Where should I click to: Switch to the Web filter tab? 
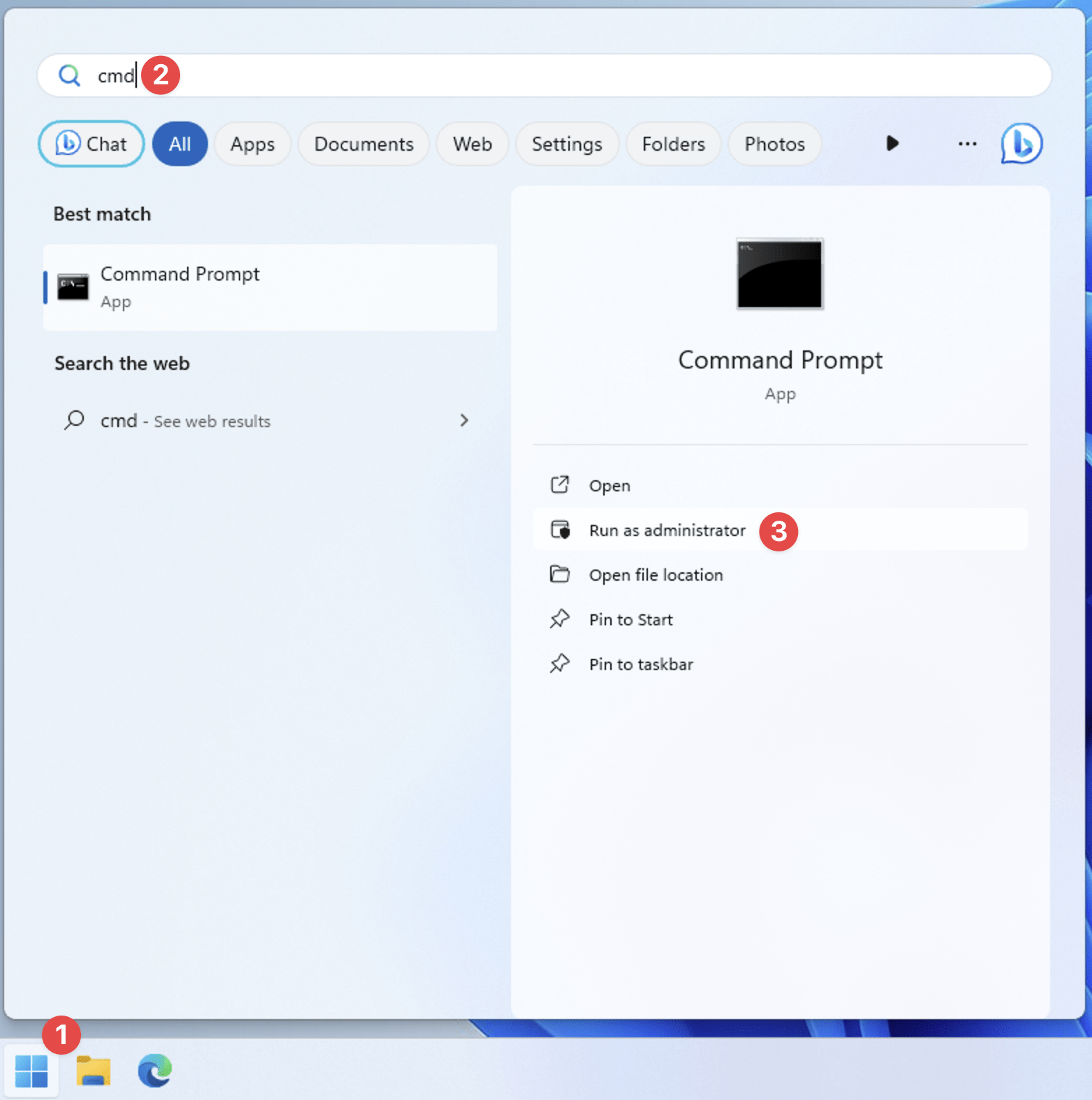tap(473, 144)
